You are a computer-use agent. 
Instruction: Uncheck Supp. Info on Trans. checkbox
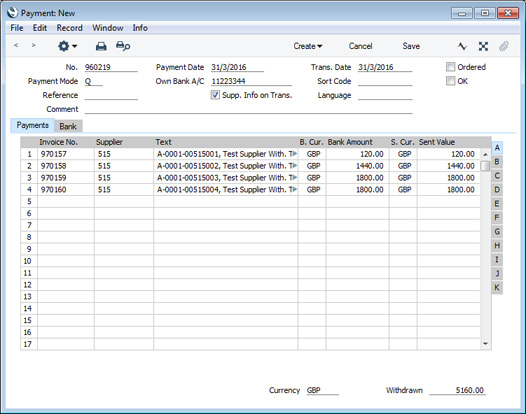click(215, 95)
